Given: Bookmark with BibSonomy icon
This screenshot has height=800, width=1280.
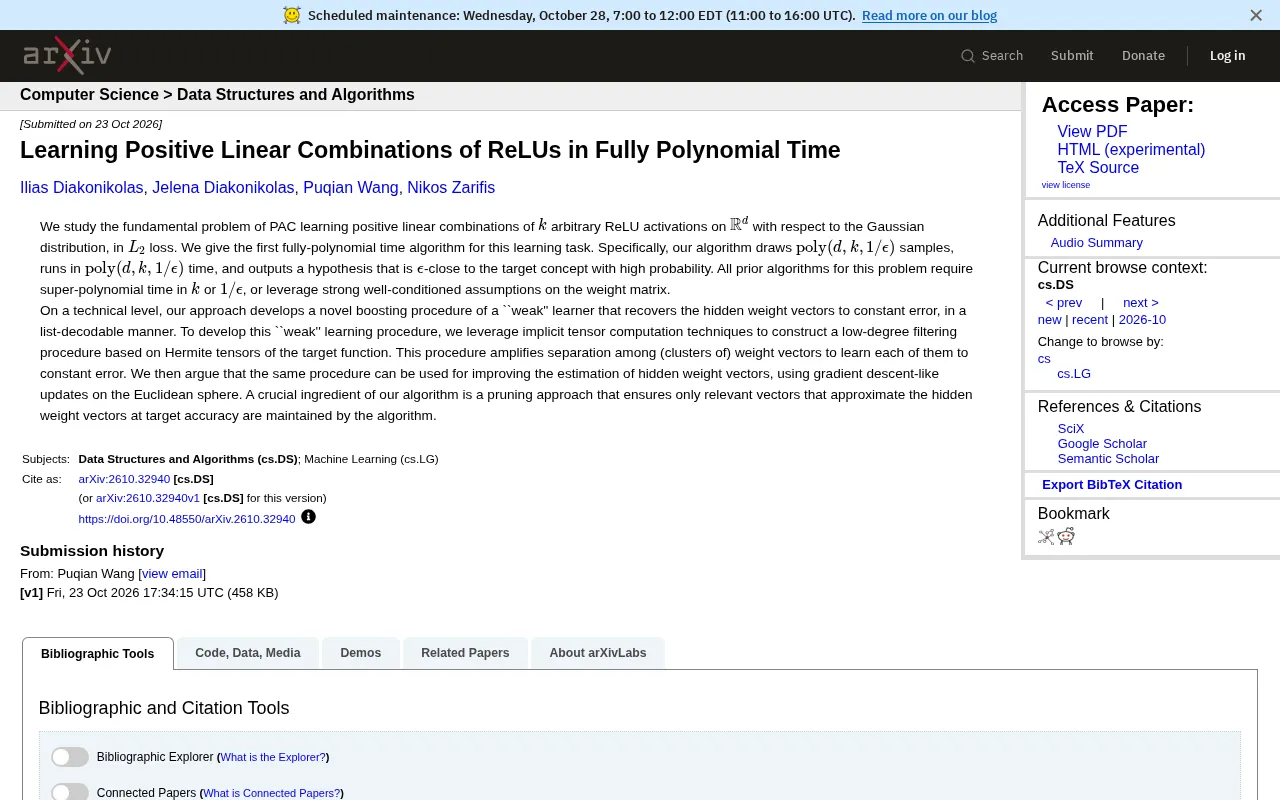Looking at the screenshot, I should coord(1046,536).
